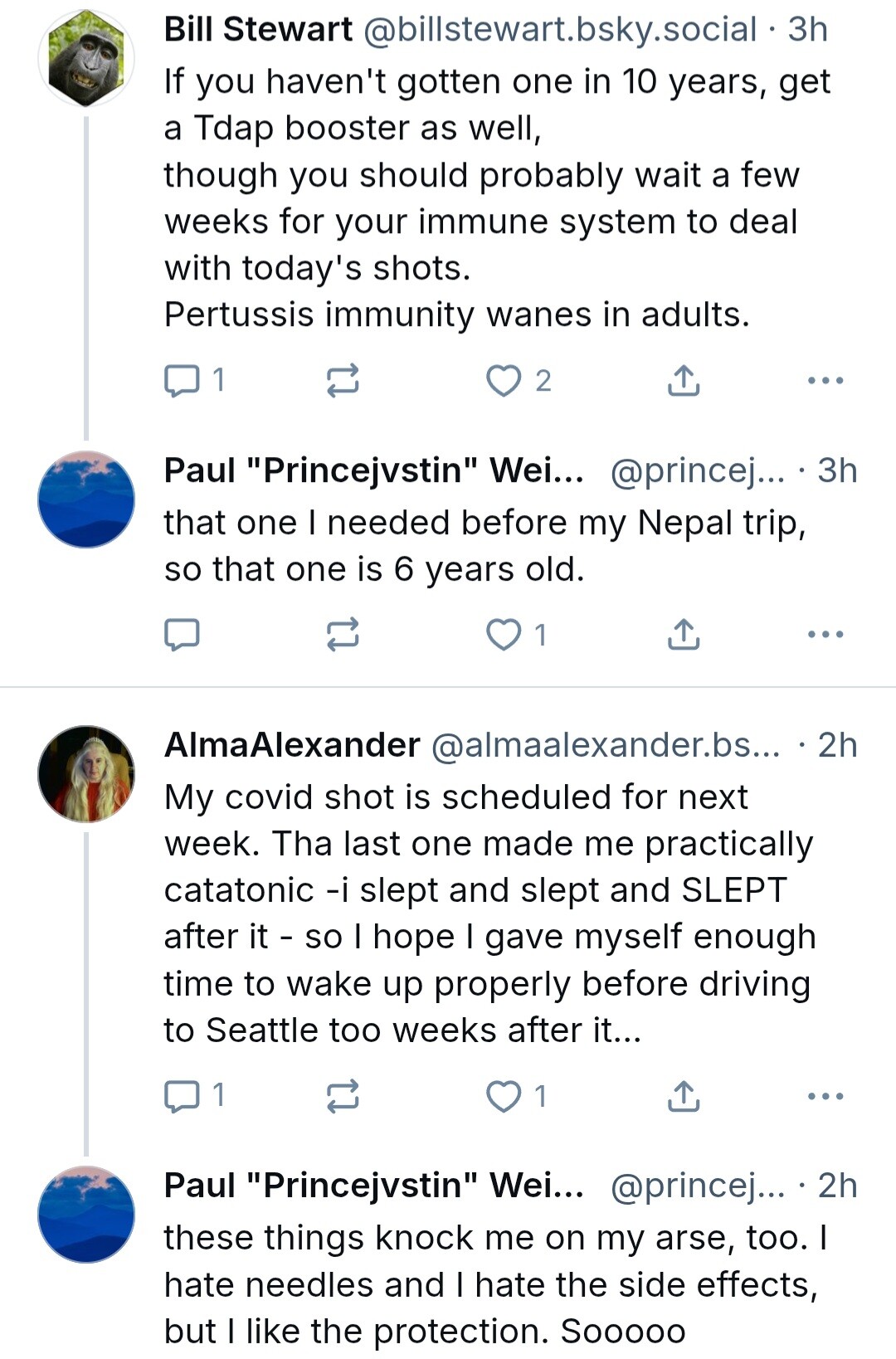This screenshot has height=1359, width=896.
Task: Share the Nepal trip post
Action: tap(684, 635)
